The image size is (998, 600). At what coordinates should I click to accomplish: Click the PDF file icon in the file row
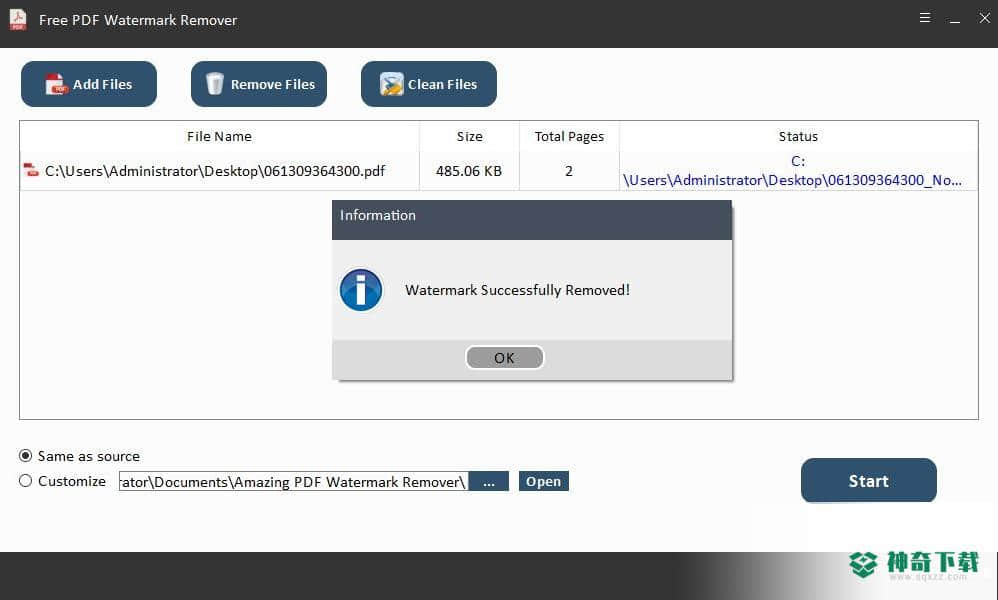coord(31,171)
